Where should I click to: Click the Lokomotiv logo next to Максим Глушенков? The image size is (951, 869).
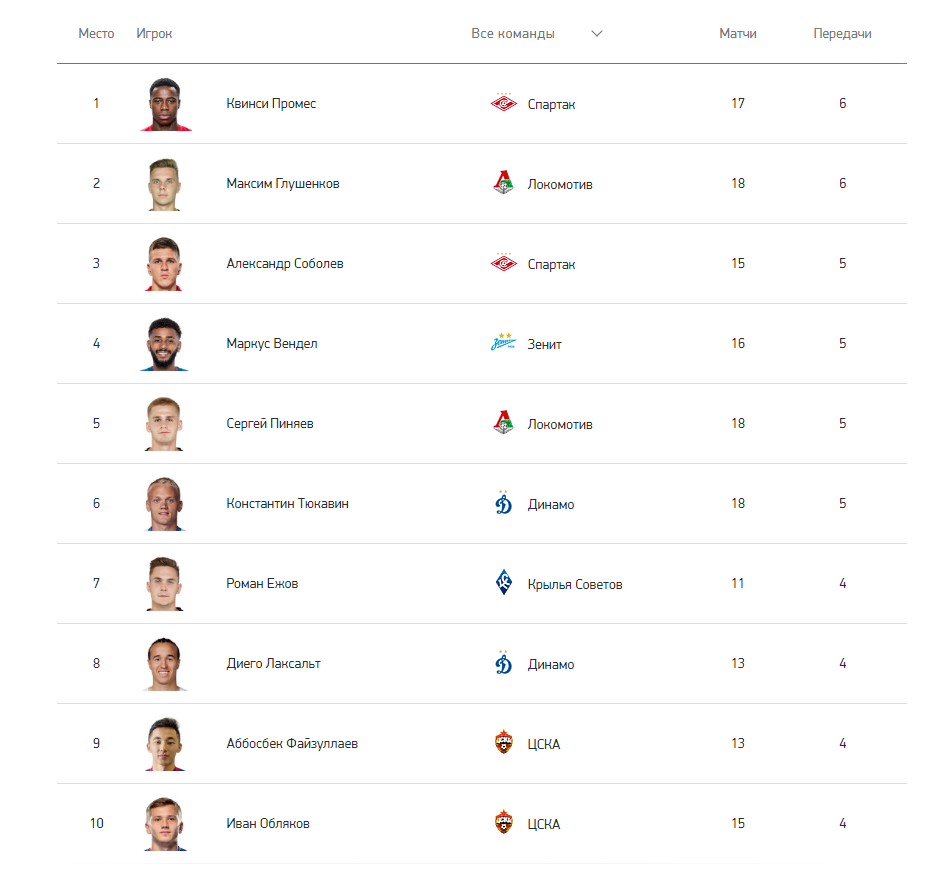coord(503,183)
